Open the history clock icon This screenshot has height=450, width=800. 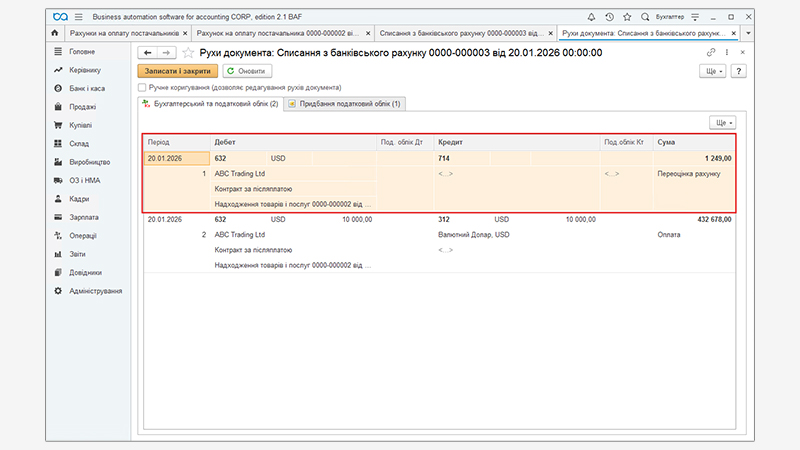click(609, 17)
